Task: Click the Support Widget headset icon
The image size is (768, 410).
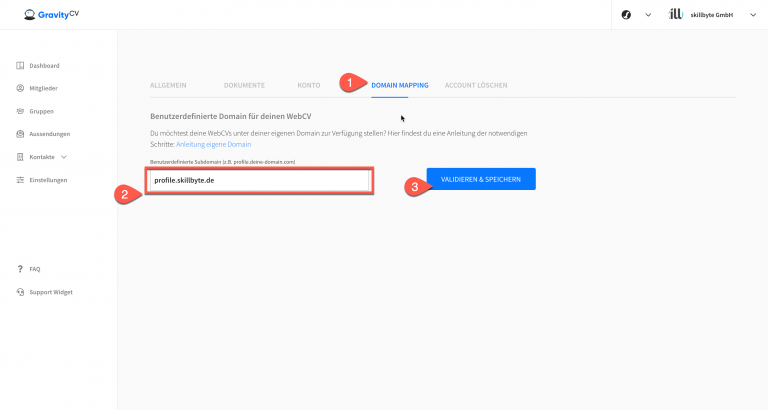Action: tap(20, 292)
